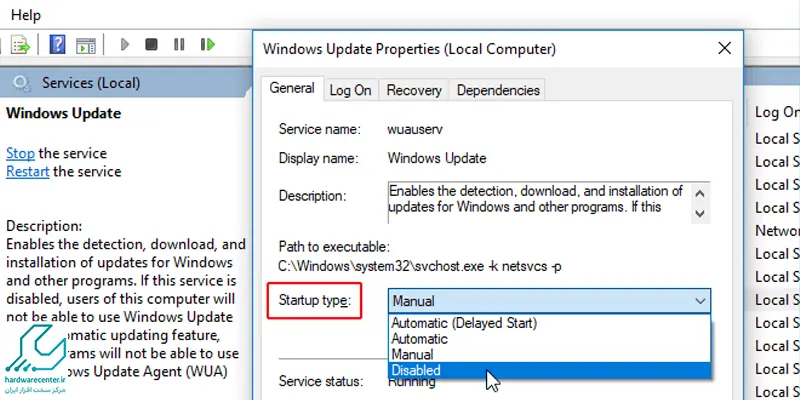Switch to the Dependencies tab
This screenshot has width=800, height=400.
tap(498, 90)
